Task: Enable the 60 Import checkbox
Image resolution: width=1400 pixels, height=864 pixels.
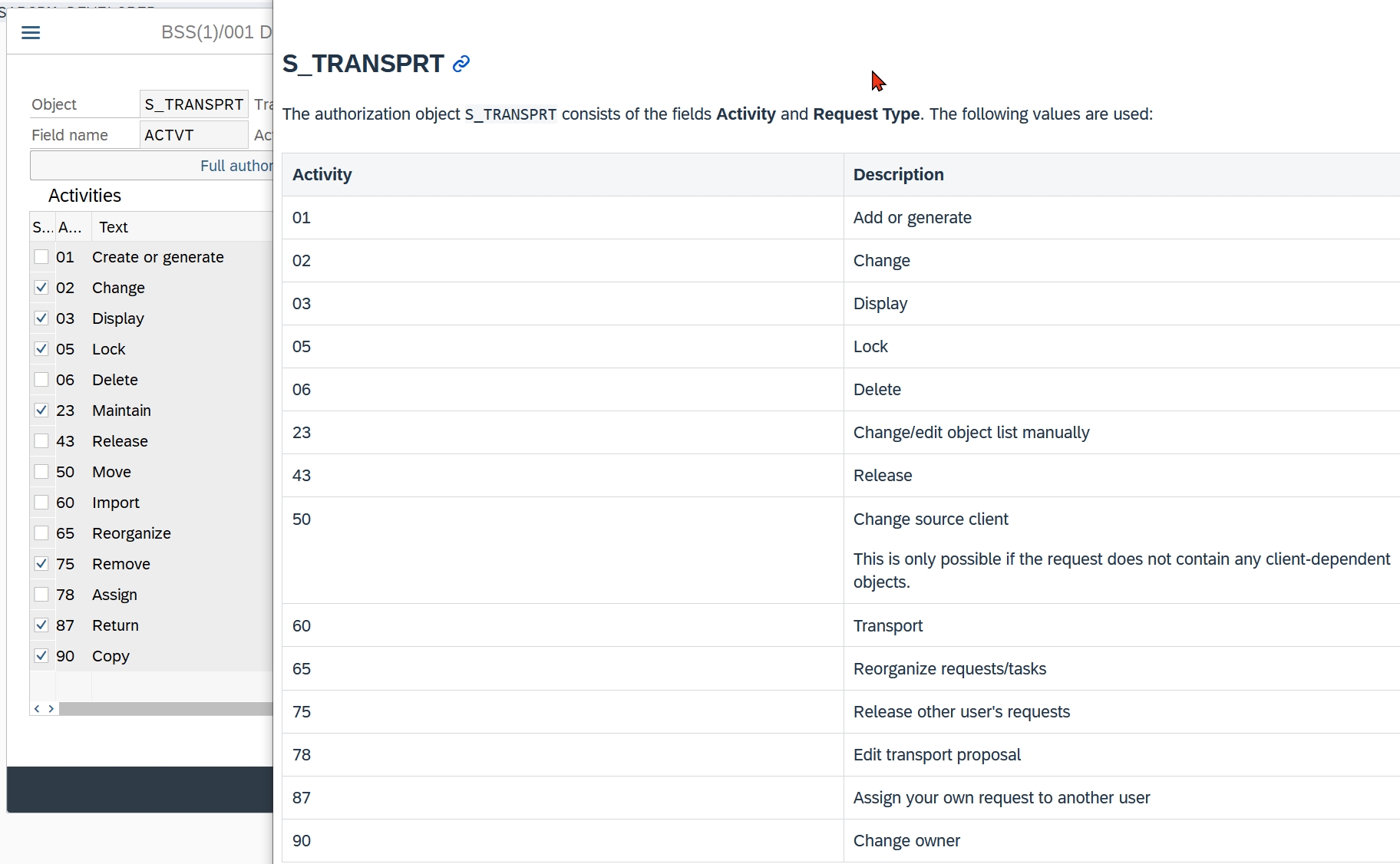Action: pyautogui.click(x=41, y=503)
